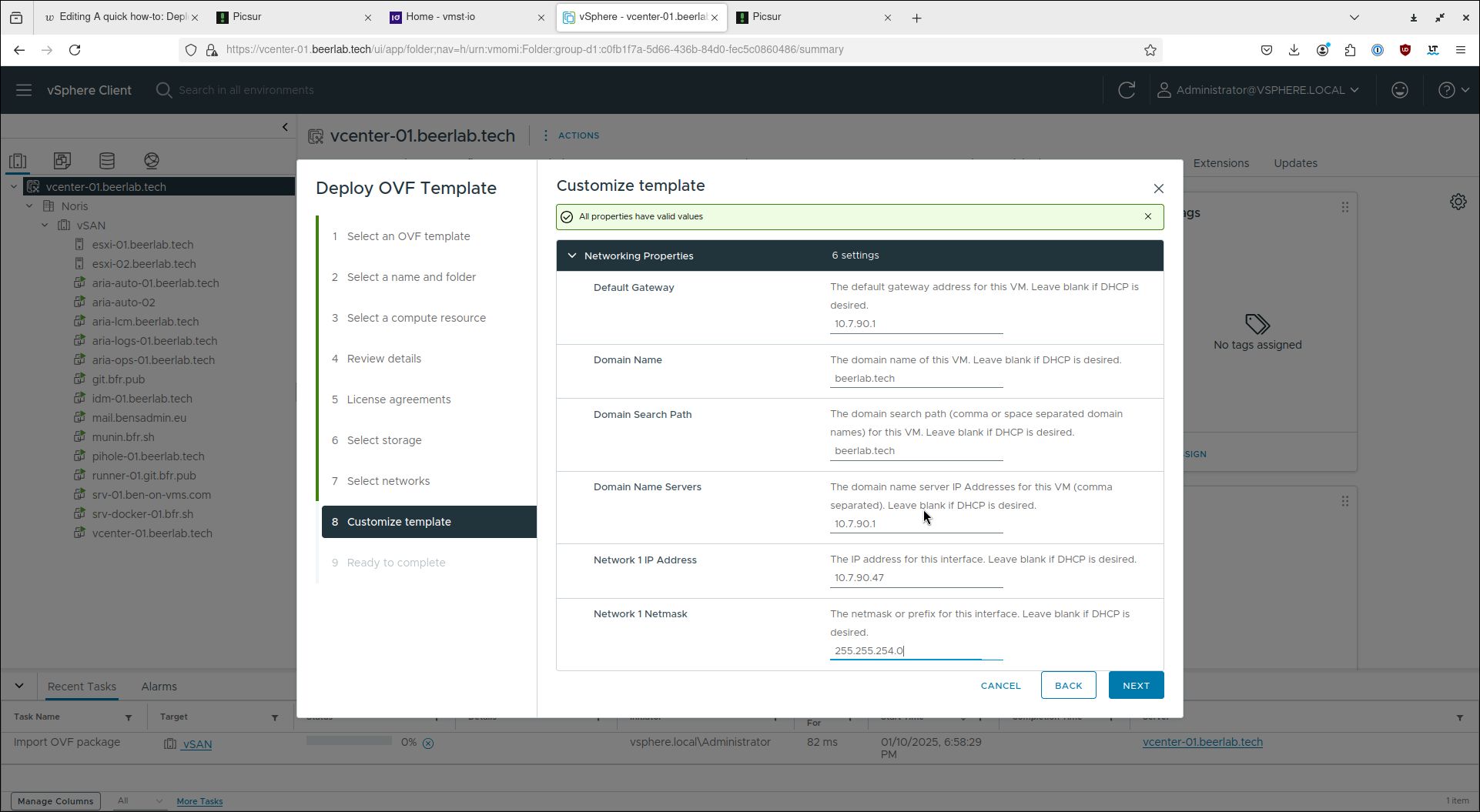The width and height of the screenshot is (1480, 812).
Task: Select the Networking inventory icon
Action: pyautogui.click(x=152, y=161)
